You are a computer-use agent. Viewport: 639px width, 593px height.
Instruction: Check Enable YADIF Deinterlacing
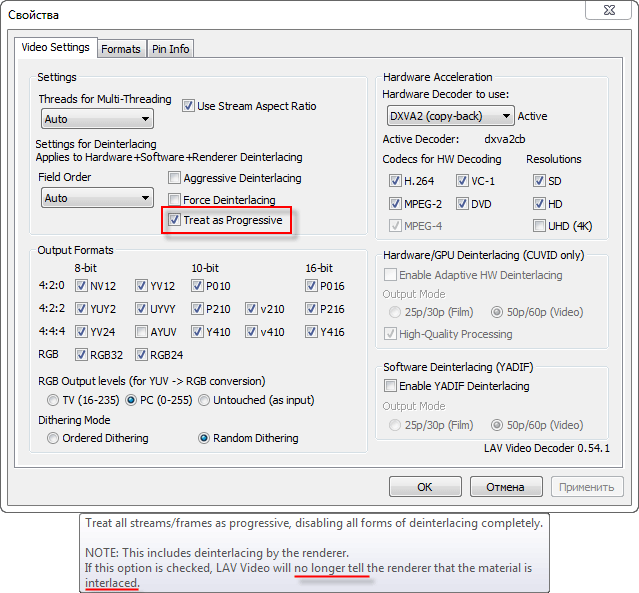pos(391,386)
